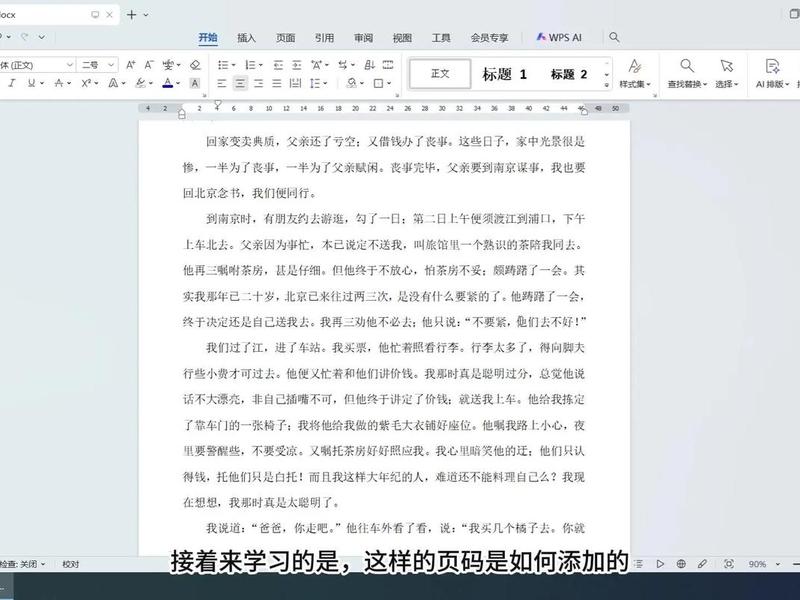Screen dimensions: 800x600
Task: Expand the bulleted list dropdown arrow
Action: 234,65
